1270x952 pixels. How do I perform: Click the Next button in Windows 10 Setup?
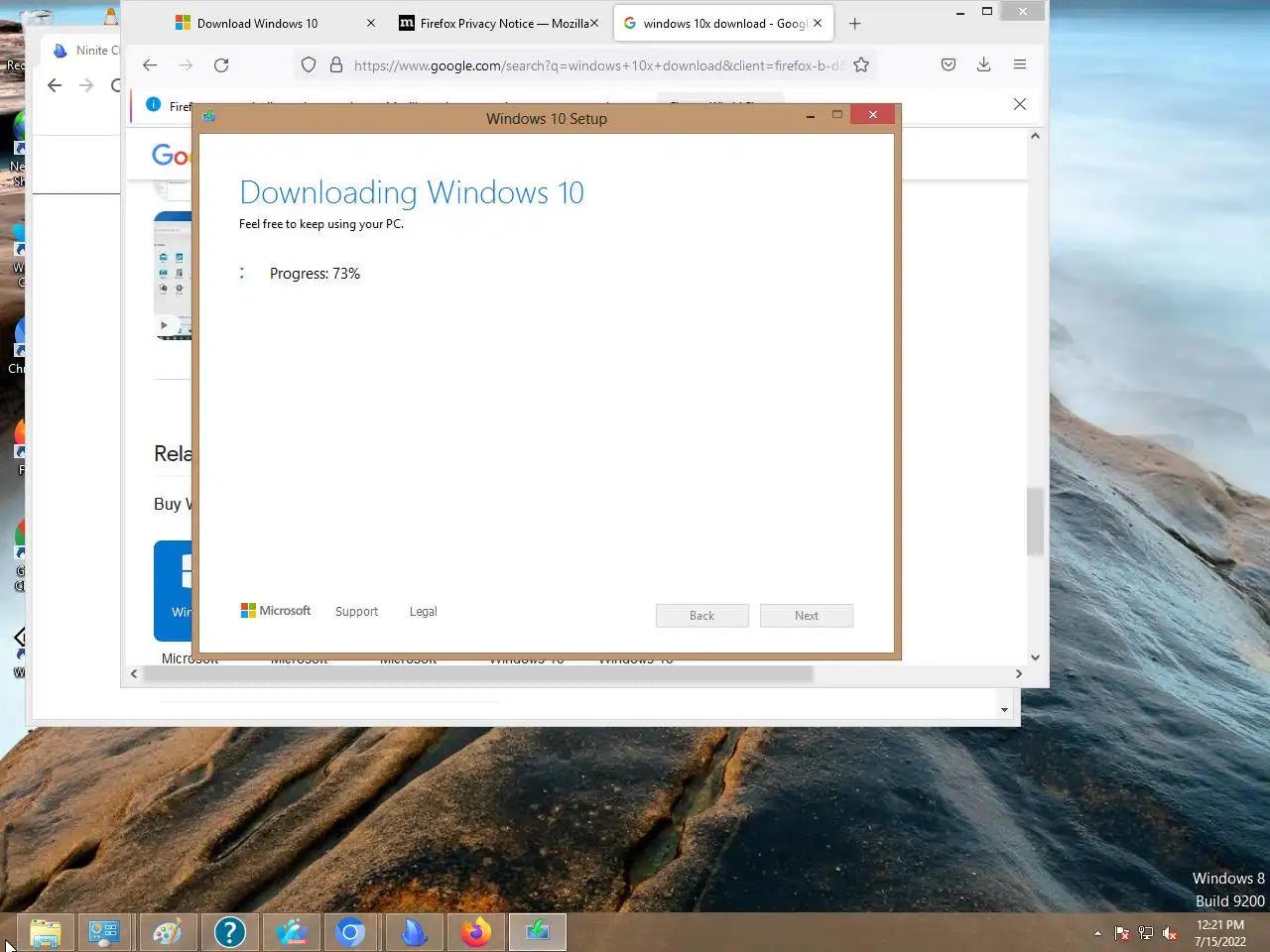tap(807, 616)
